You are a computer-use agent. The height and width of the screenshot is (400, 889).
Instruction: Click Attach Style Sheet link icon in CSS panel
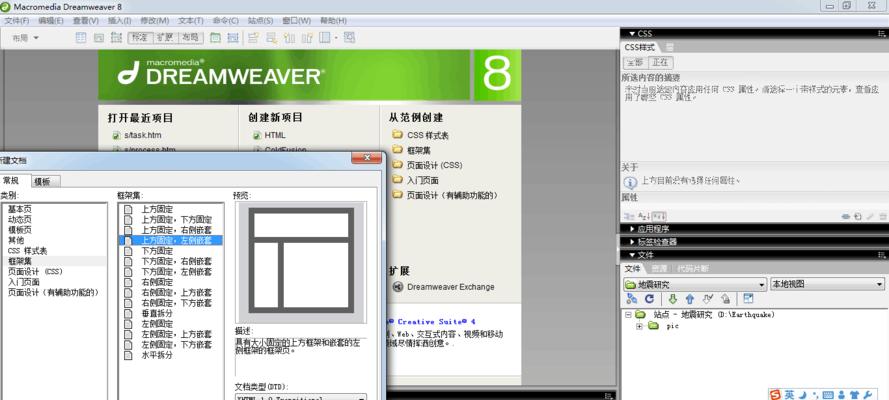845,216
